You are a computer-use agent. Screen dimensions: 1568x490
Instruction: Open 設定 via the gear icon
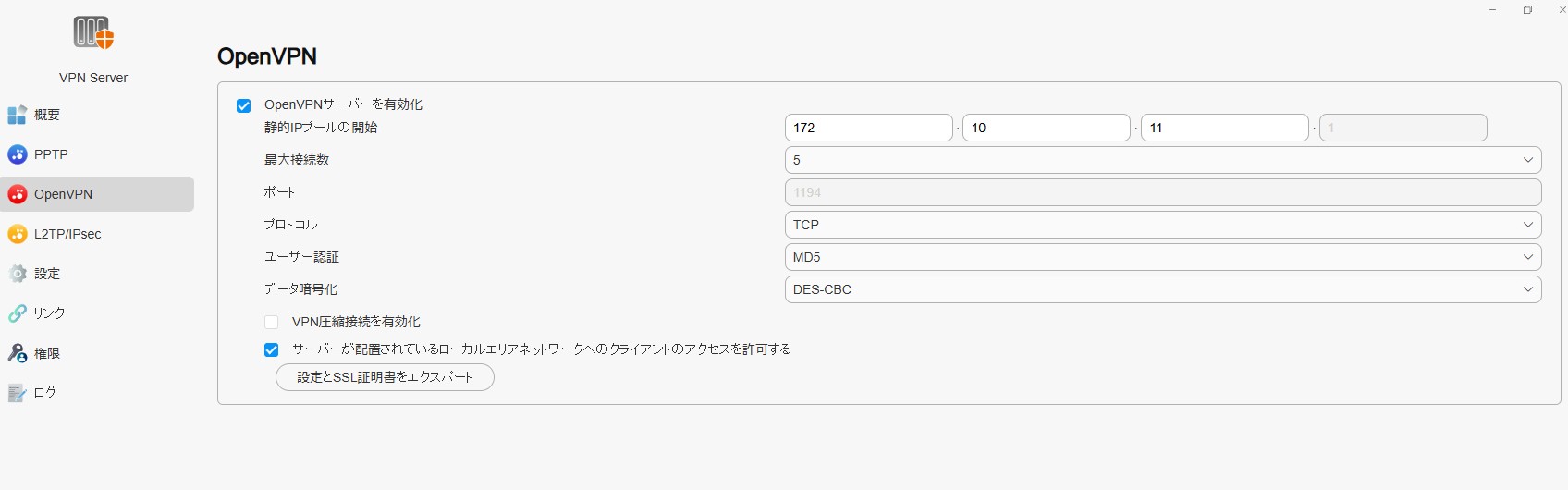[17, 274]
